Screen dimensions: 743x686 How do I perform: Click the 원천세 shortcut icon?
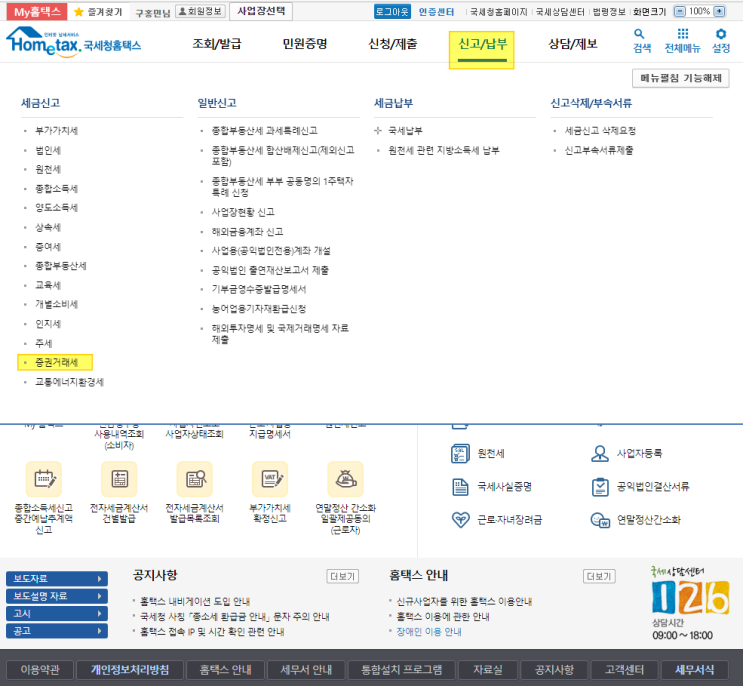pos(460,453)
